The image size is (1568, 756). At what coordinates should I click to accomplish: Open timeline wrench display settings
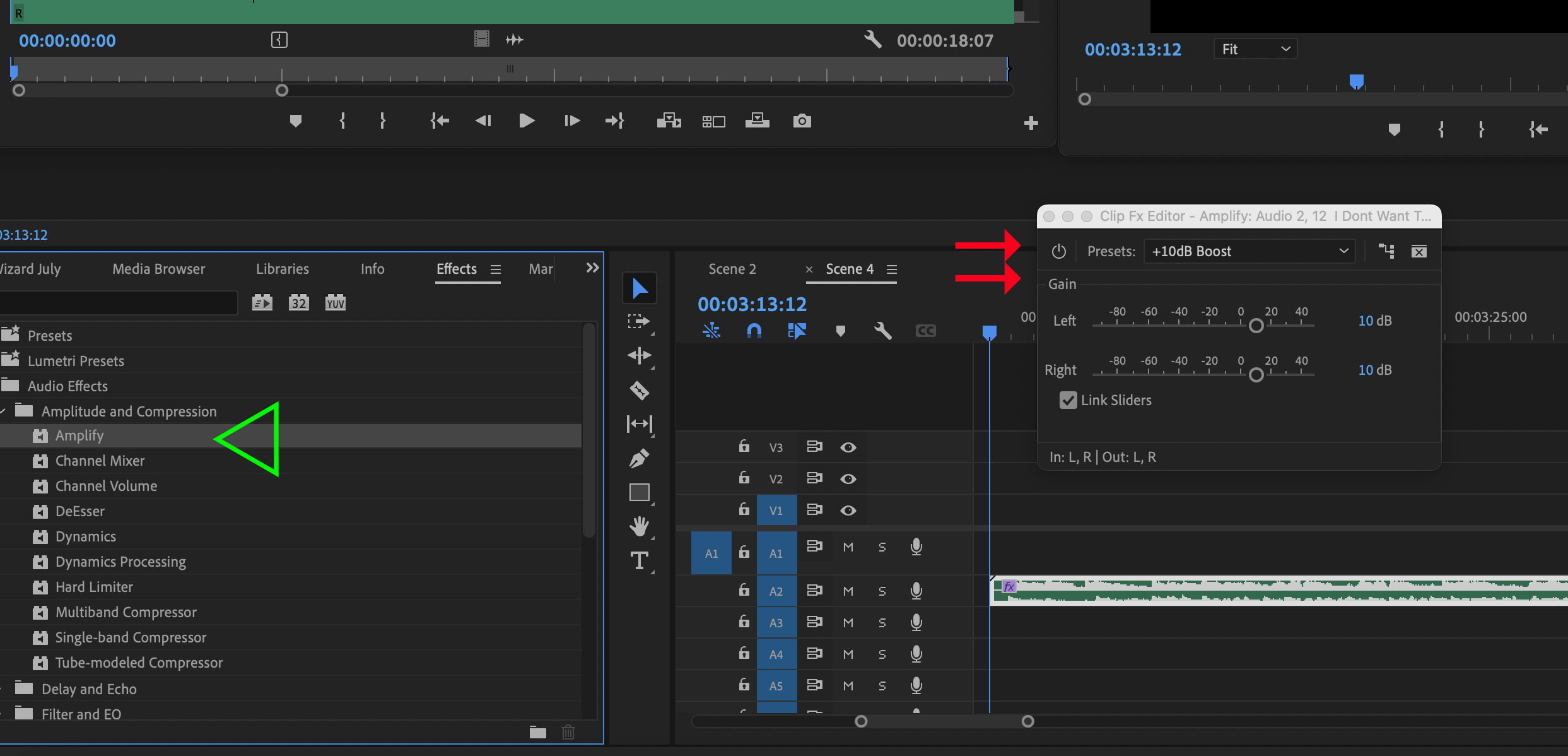click(x=882, y=331)
